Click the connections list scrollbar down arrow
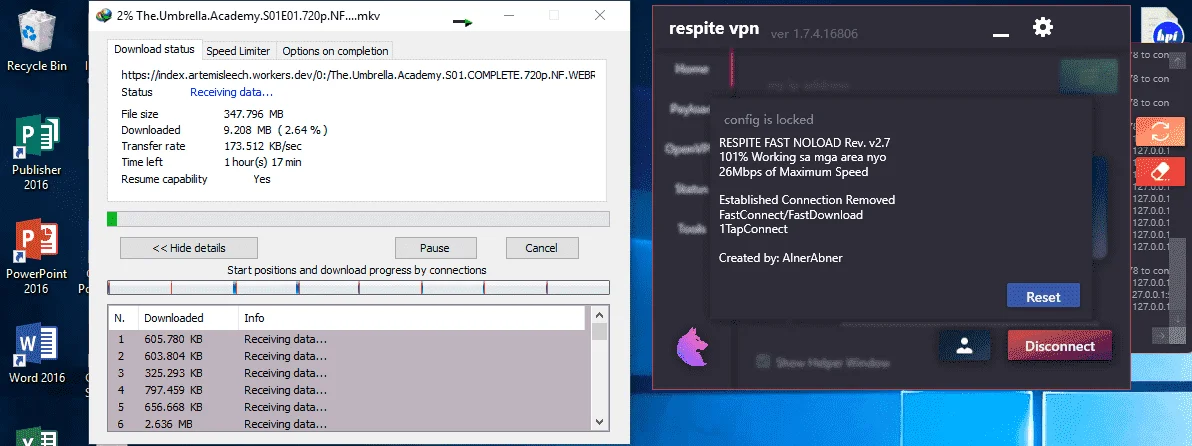The image size is (1192, 446). click(599, 422)
